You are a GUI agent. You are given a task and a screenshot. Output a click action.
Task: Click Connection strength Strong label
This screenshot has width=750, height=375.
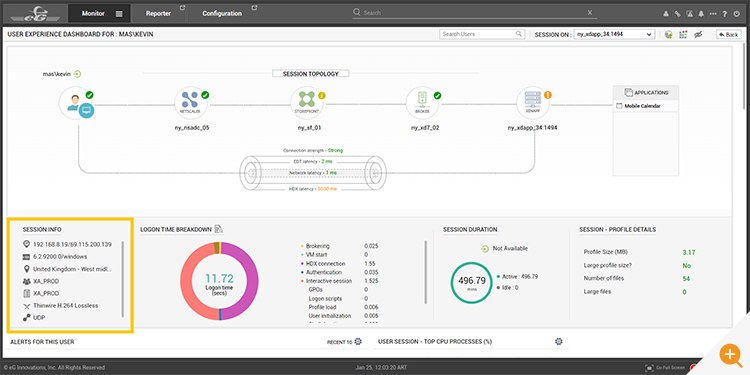point(313,151)
